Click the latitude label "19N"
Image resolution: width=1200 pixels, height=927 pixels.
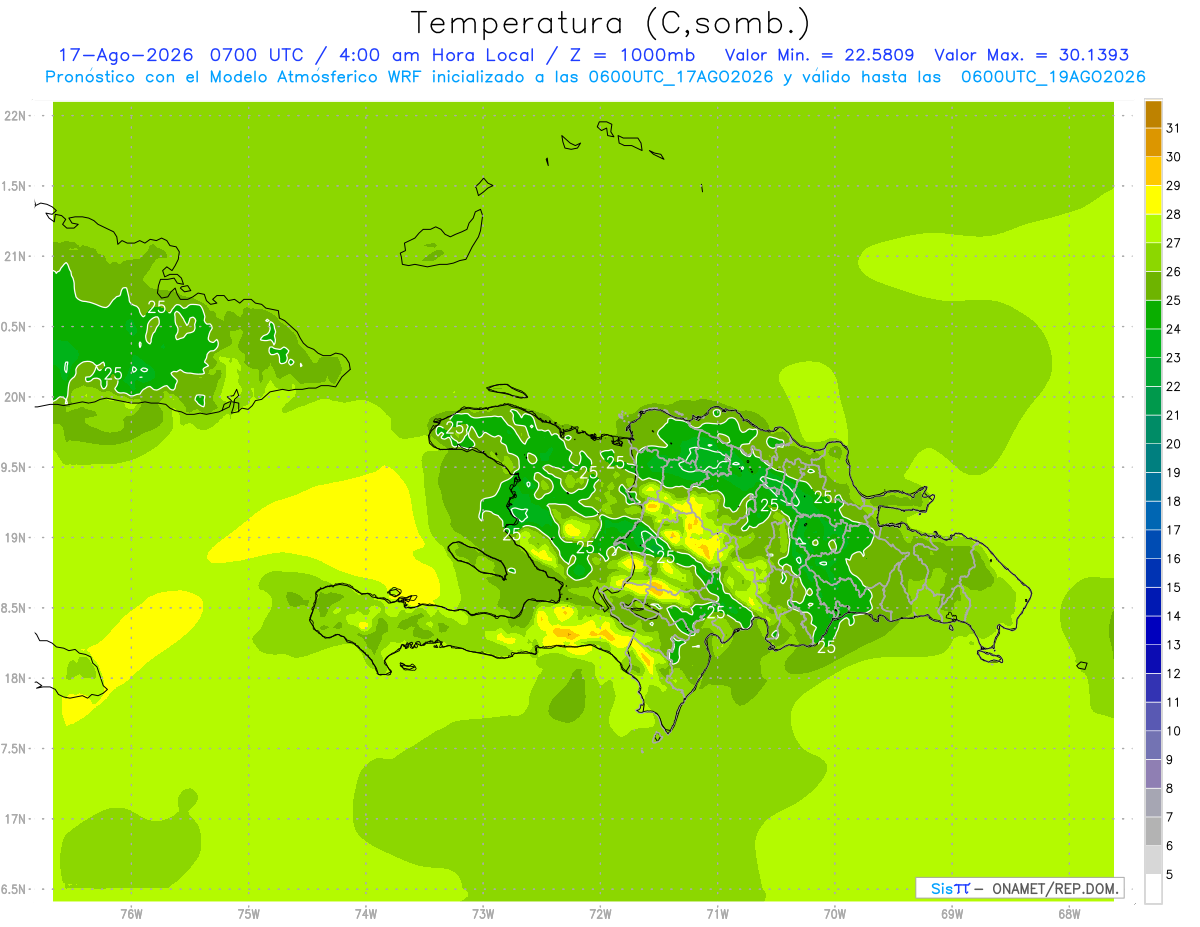(14, 538)
